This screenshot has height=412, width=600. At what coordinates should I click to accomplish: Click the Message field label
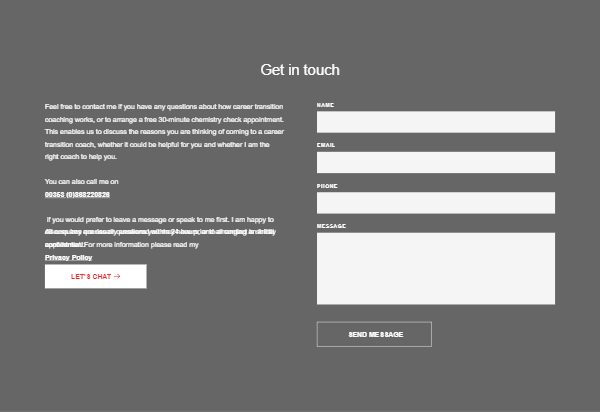tap(331, 226)
